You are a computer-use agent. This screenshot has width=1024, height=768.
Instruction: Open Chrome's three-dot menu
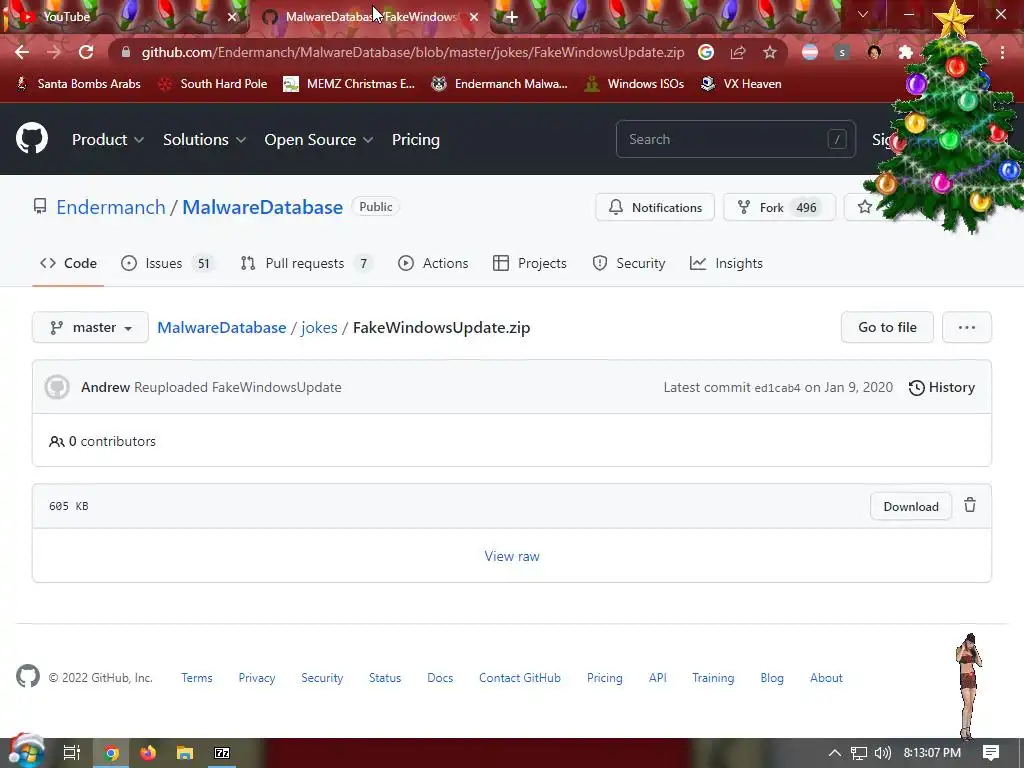coord(1002,52)
